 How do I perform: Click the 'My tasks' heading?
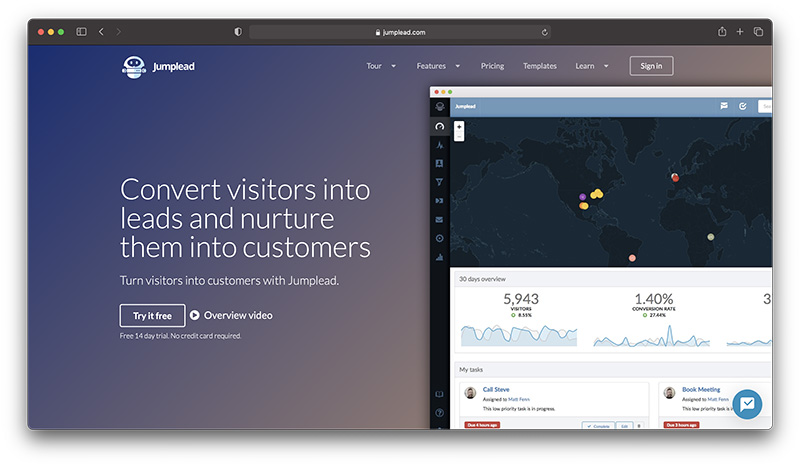(x=471, y=370)
